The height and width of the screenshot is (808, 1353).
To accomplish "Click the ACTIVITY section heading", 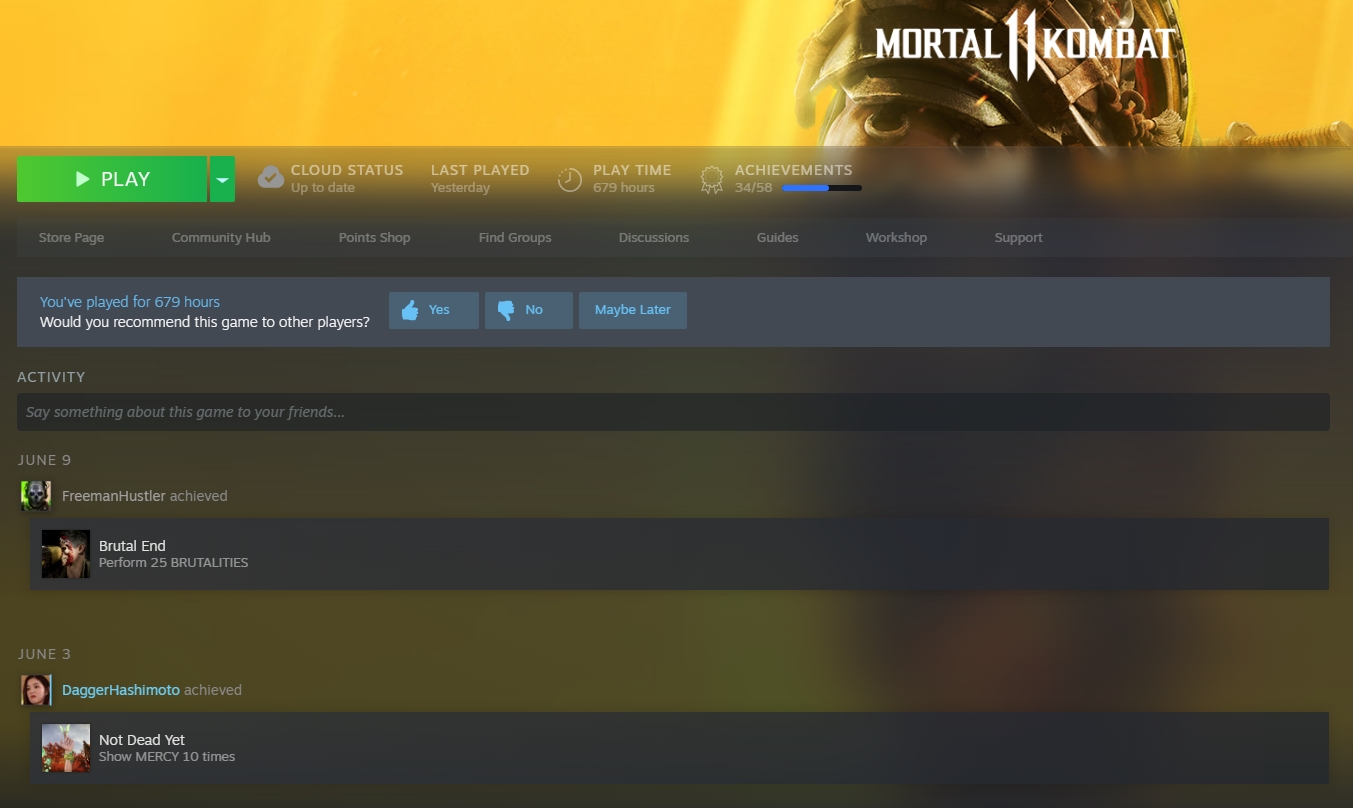I will 51,377.
